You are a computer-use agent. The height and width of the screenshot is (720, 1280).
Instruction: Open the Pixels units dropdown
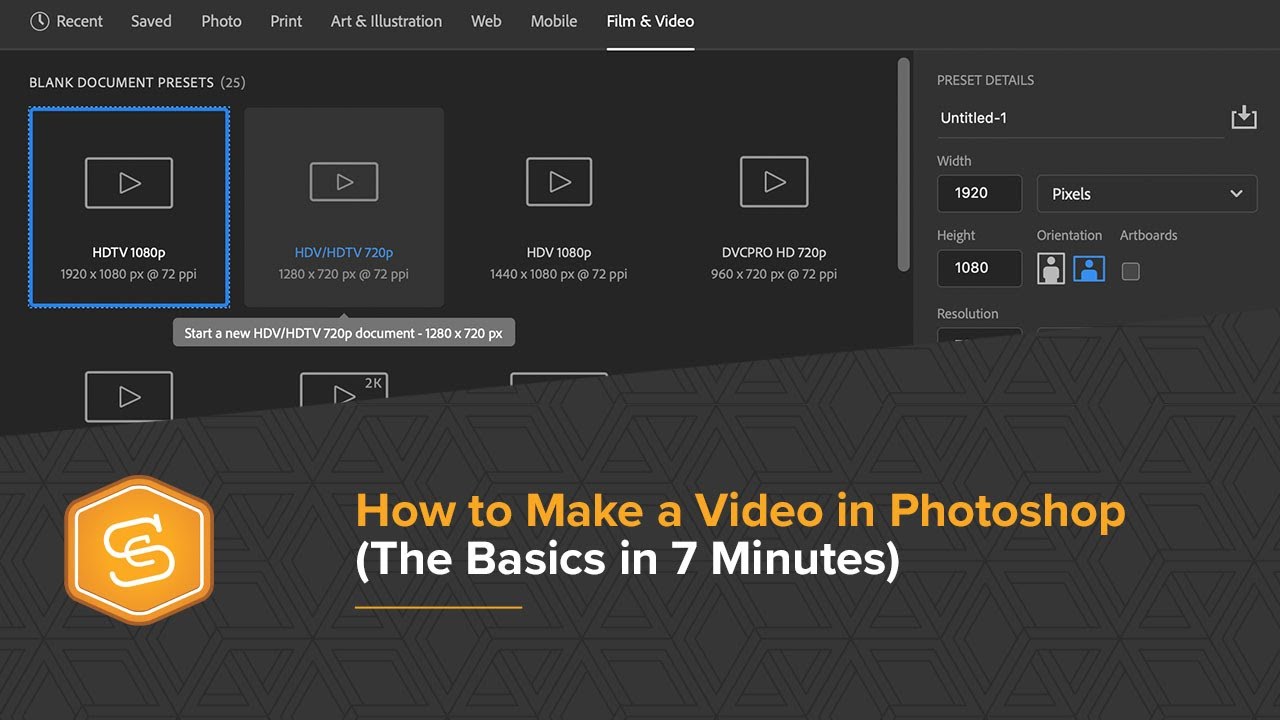1147,194
